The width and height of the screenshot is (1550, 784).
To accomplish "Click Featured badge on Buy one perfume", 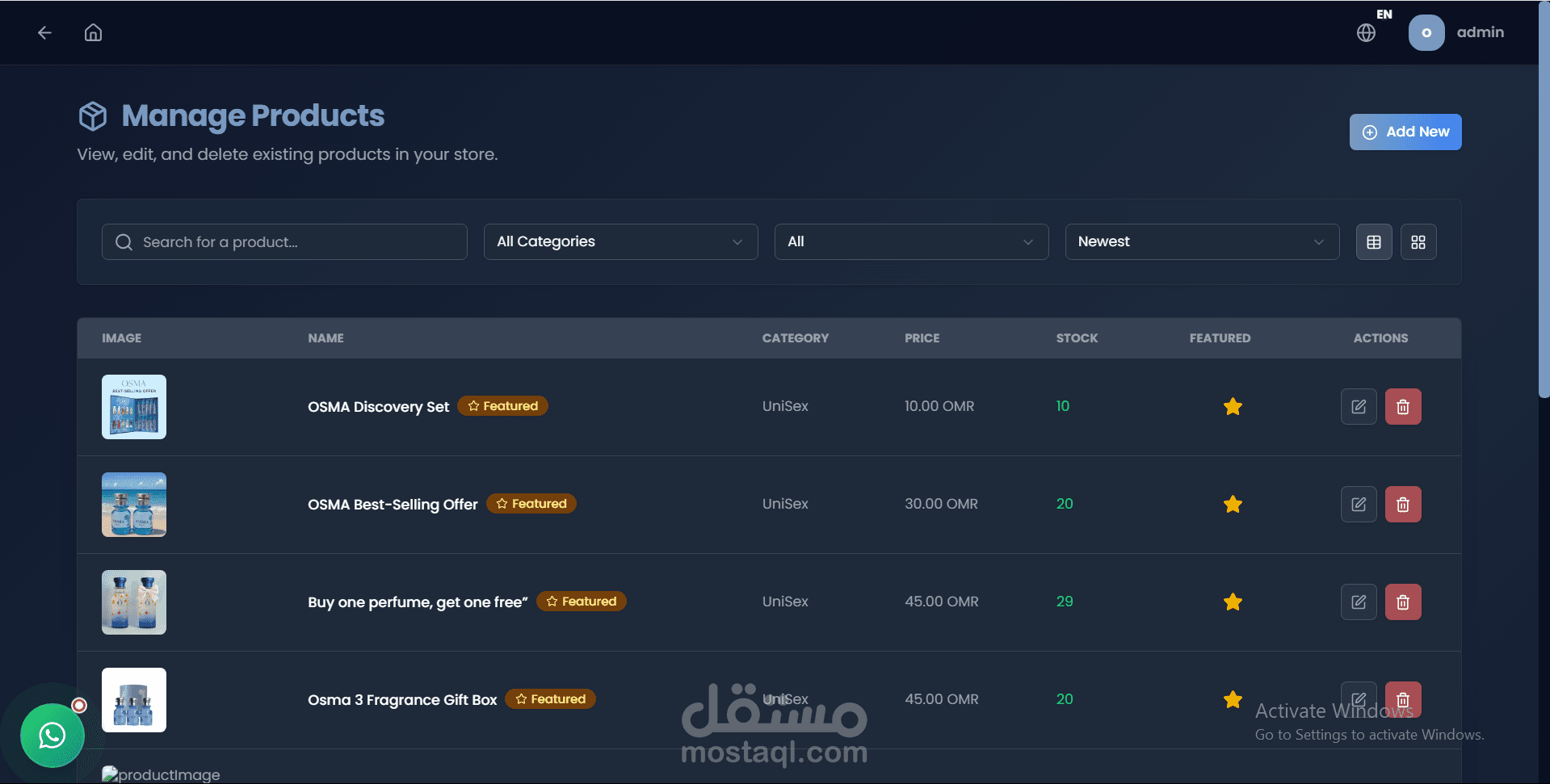I will click(x=582, y=602).
